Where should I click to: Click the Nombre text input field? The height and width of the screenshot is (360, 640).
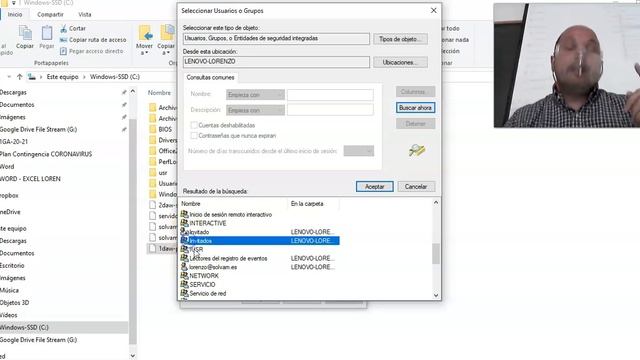330,95
